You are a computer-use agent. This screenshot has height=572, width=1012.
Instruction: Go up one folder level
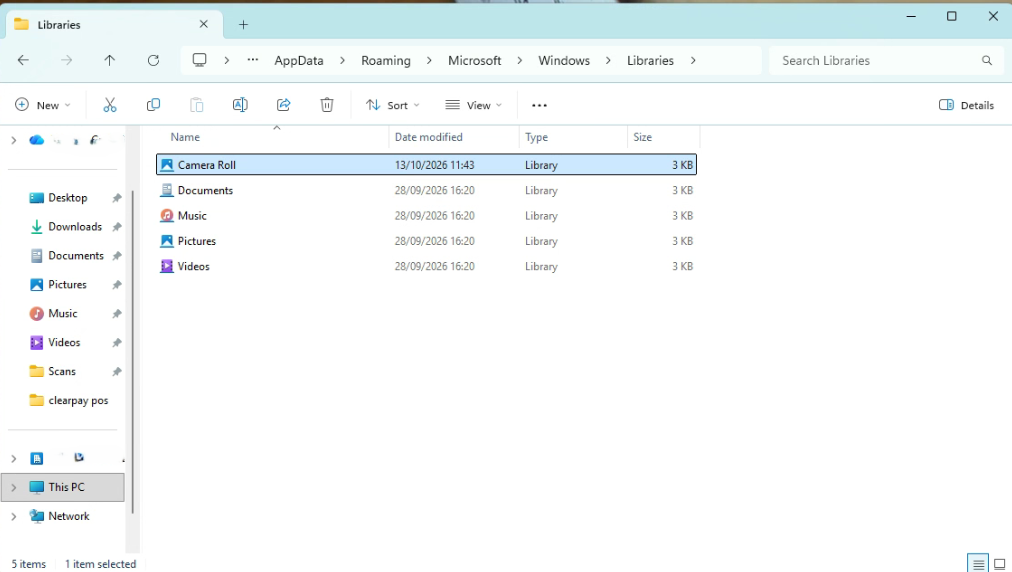110,60
